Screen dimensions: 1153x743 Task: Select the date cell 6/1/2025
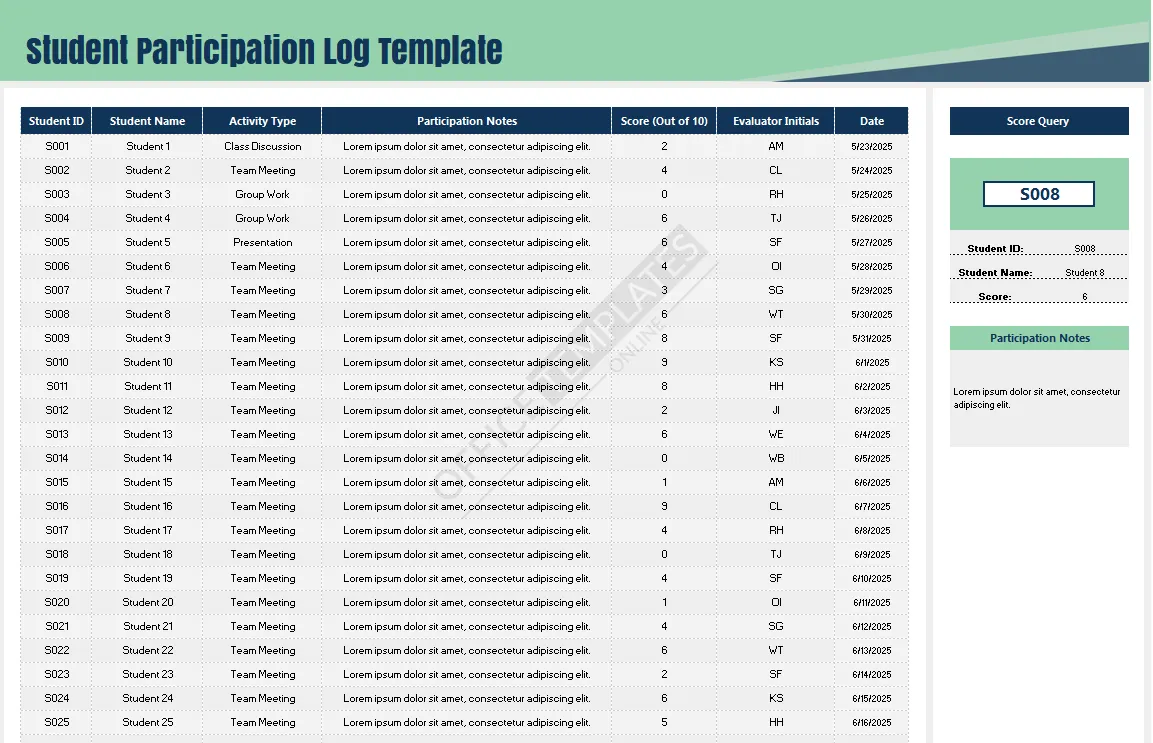tap(872, 362)
